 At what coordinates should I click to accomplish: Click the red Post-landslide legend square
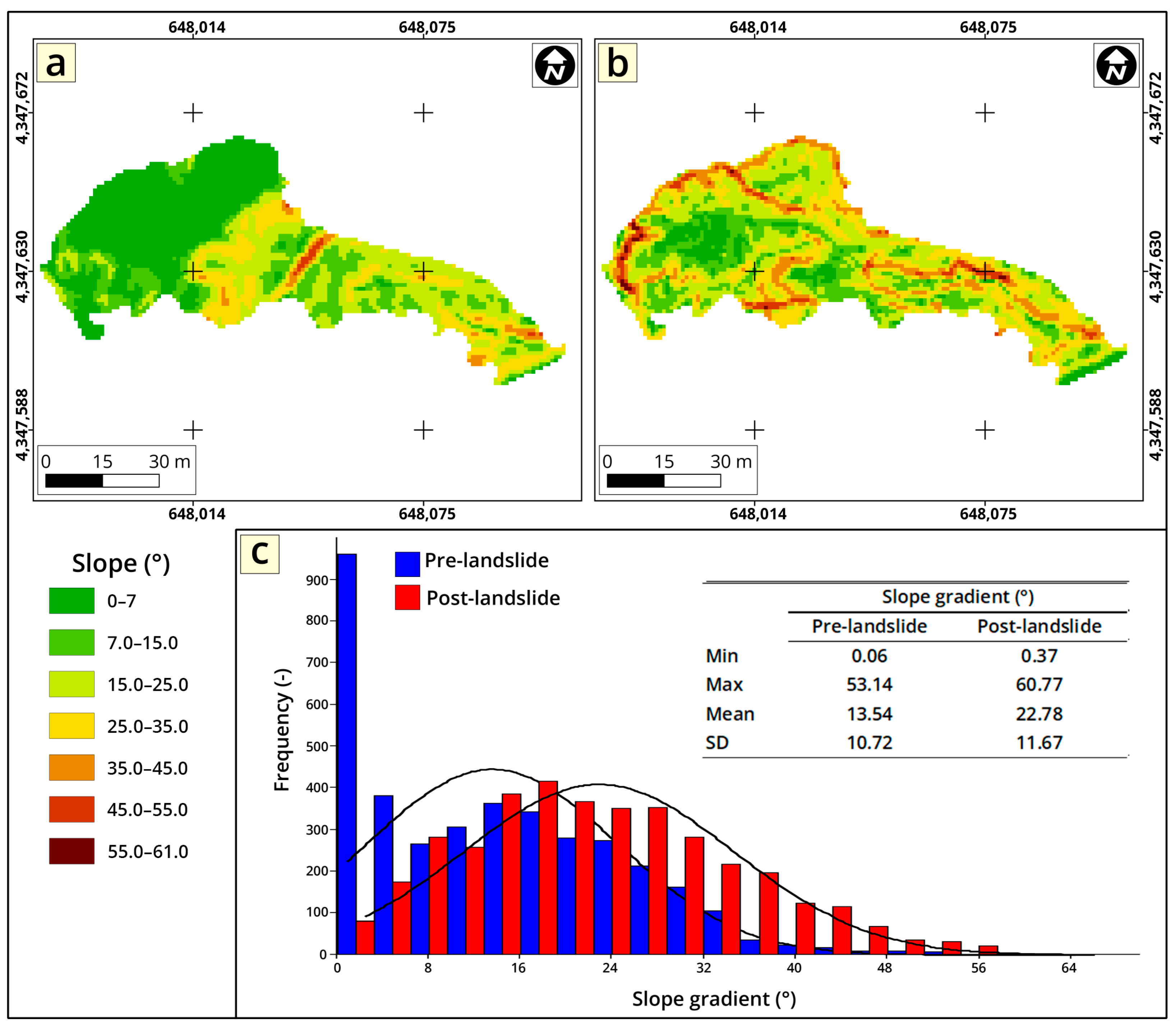(407, 597)
